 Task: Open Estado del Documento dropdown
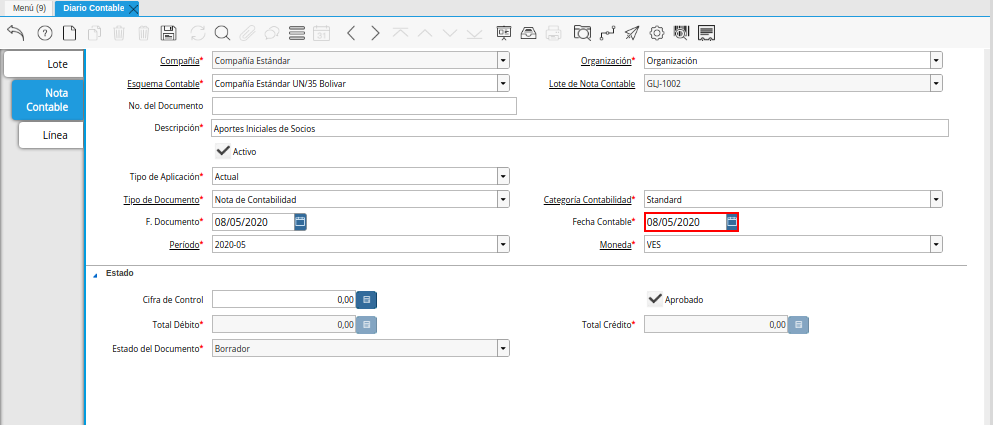pos(503,348)
